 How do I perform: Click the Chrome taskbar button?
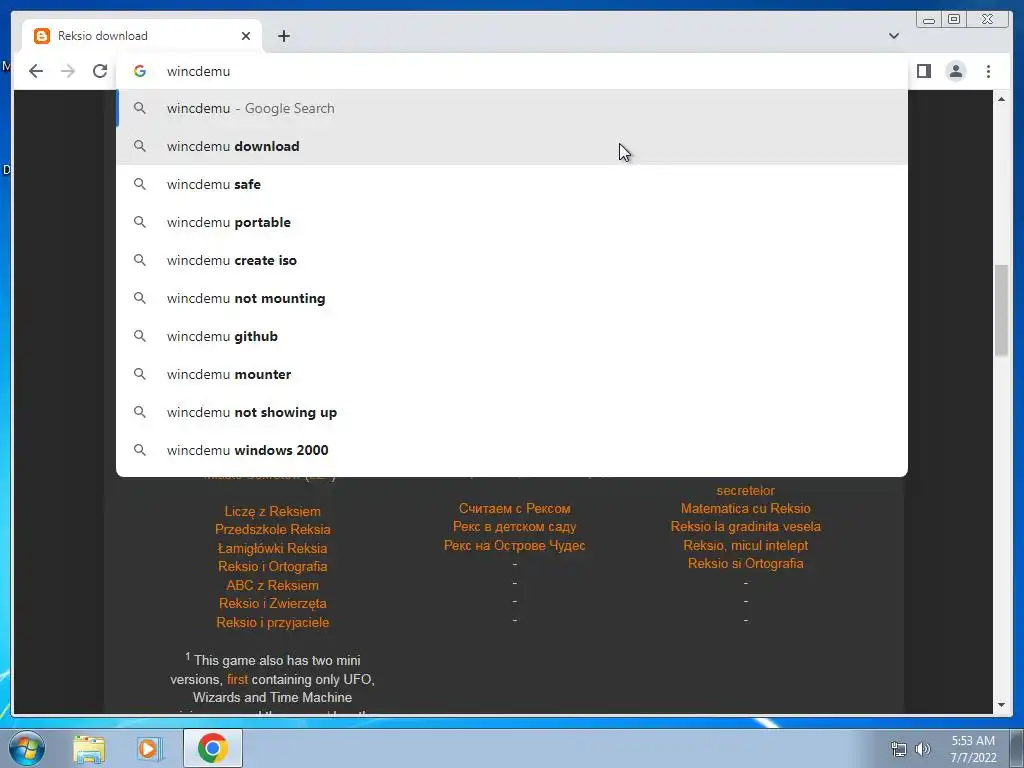pyautogui.click(x=213, y=748)
